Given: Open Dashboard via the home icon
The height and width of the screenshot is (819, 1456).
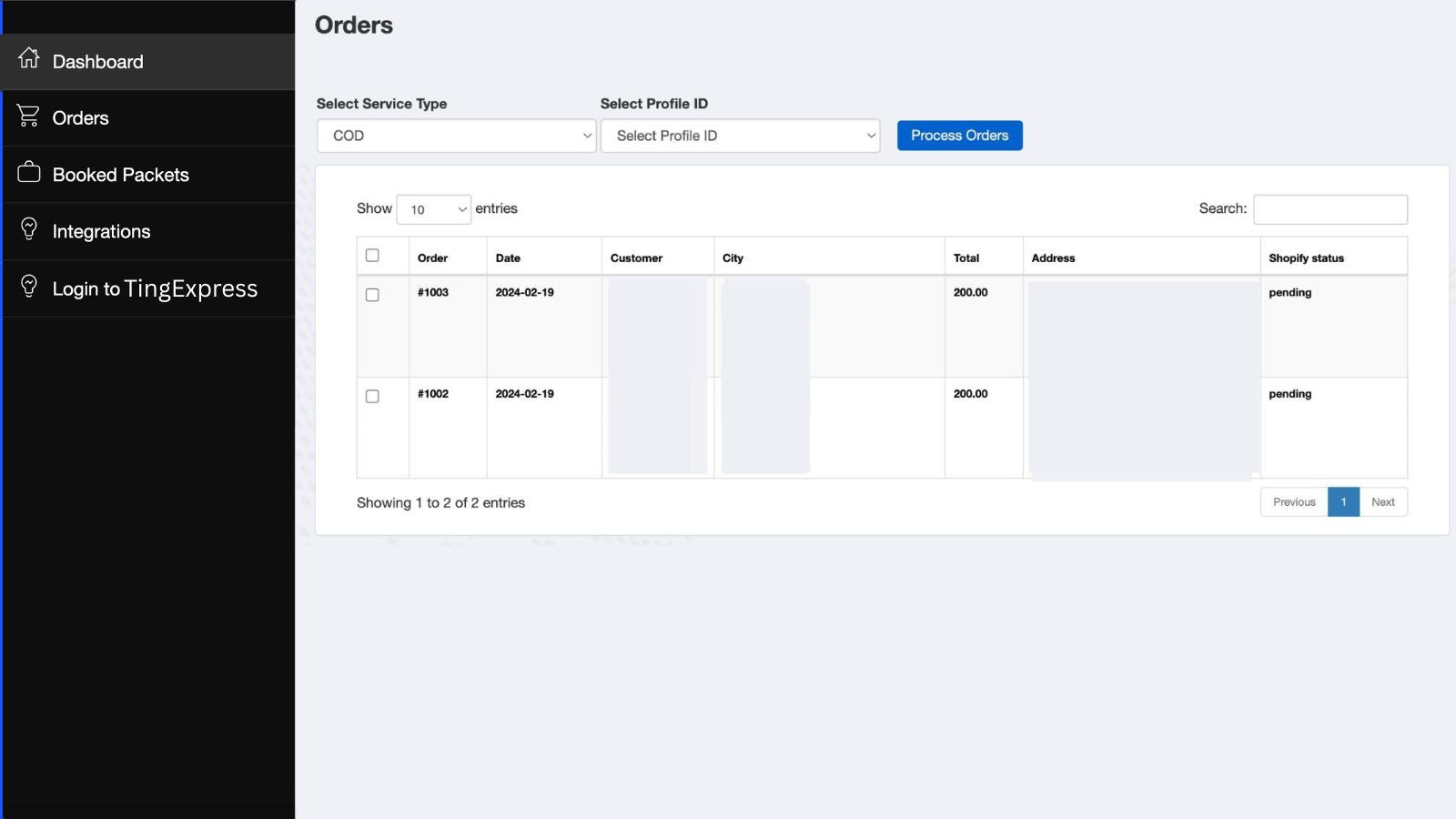Looking at the screenshot, I should click(28, 60).
